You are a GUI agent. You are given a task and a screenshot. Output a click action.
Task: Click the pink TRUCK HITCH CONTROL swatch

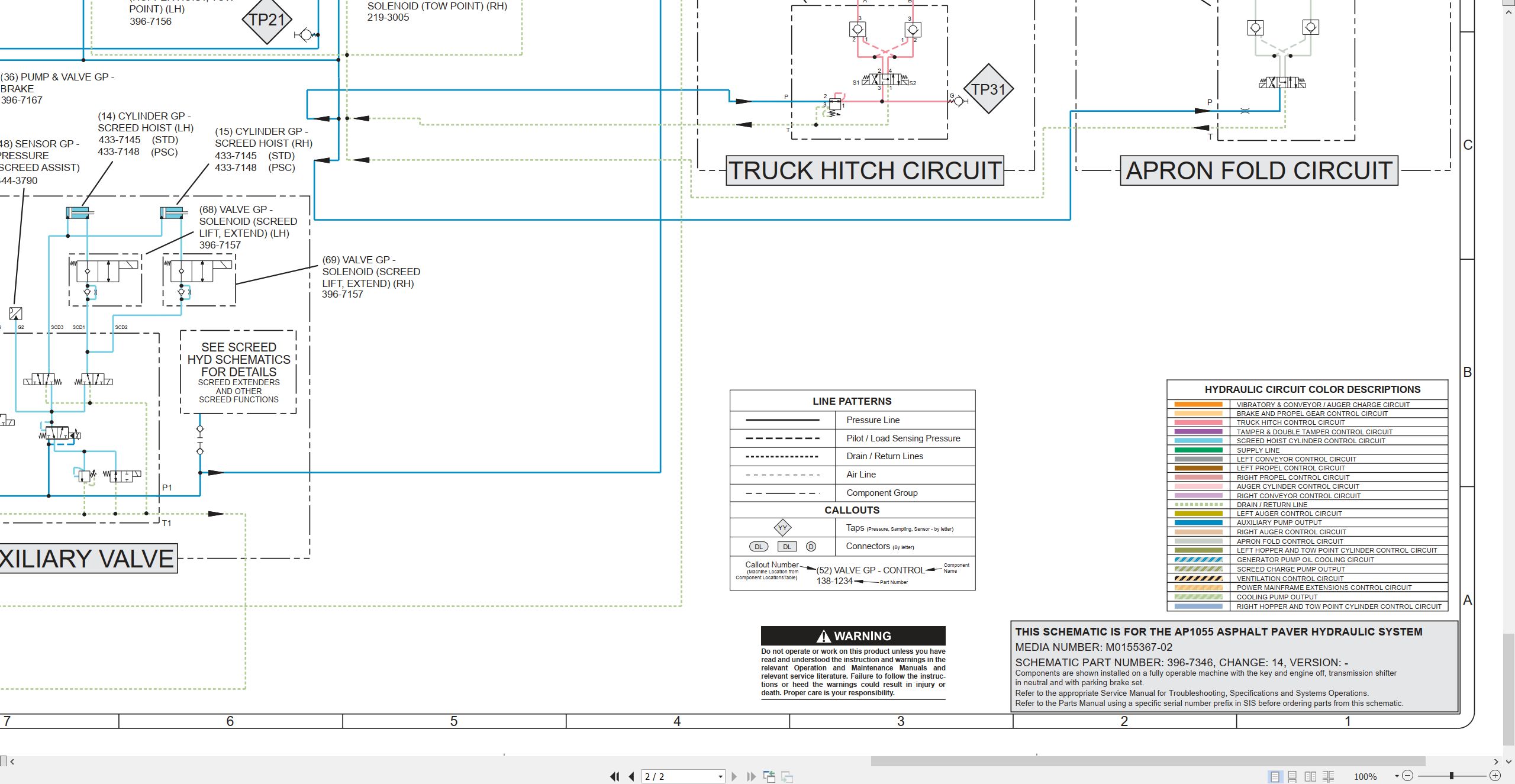pos(1198,422)
